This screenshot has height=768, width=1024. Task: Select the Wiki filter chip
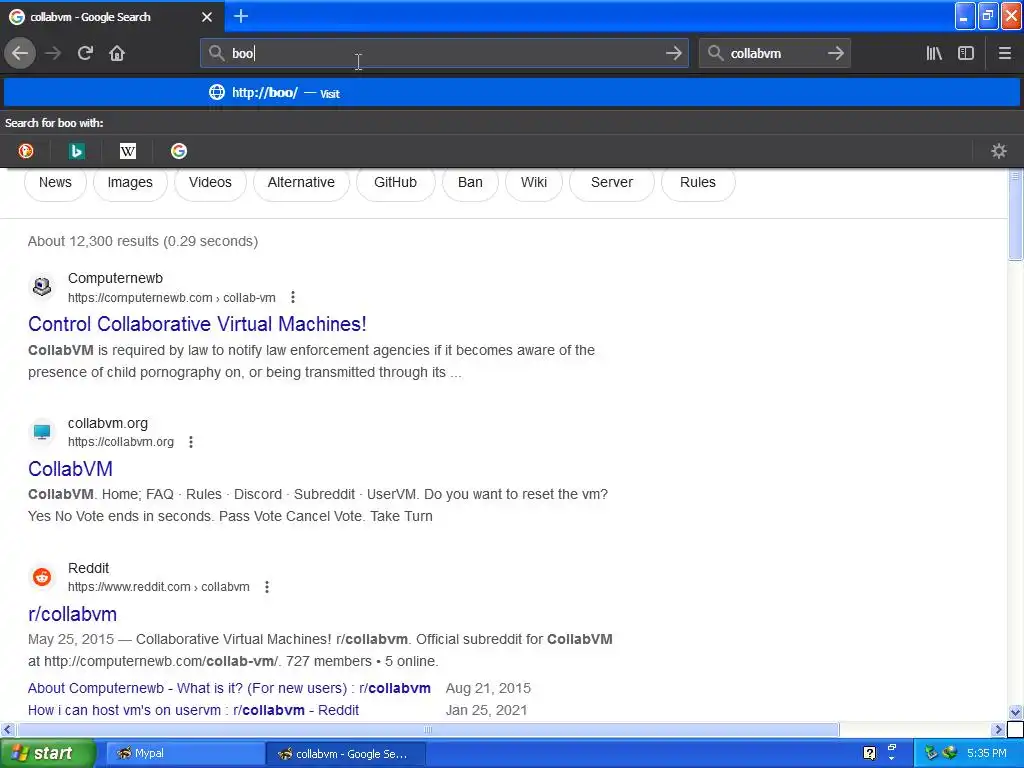click(534, 182)
